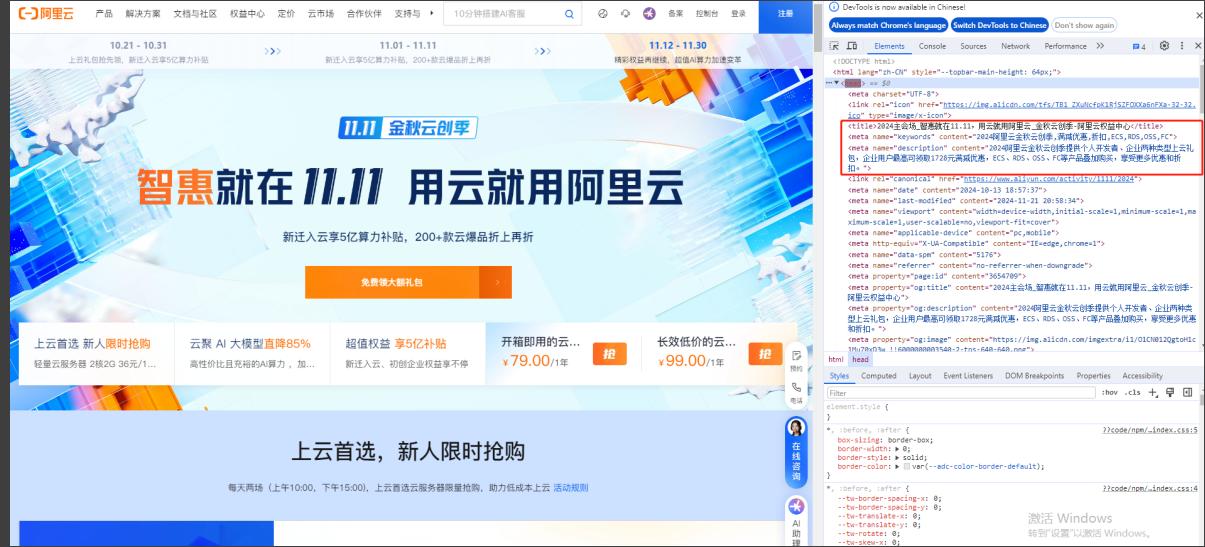Select the Elements tab in DevTools
The image size is (1205, 547).
[889, 46]
